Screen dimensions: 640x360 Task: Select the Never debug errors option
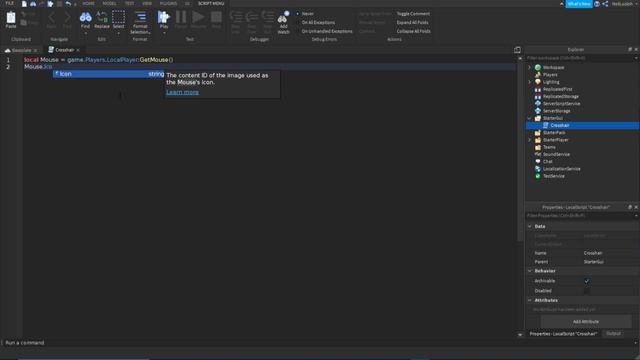[305, 14]
